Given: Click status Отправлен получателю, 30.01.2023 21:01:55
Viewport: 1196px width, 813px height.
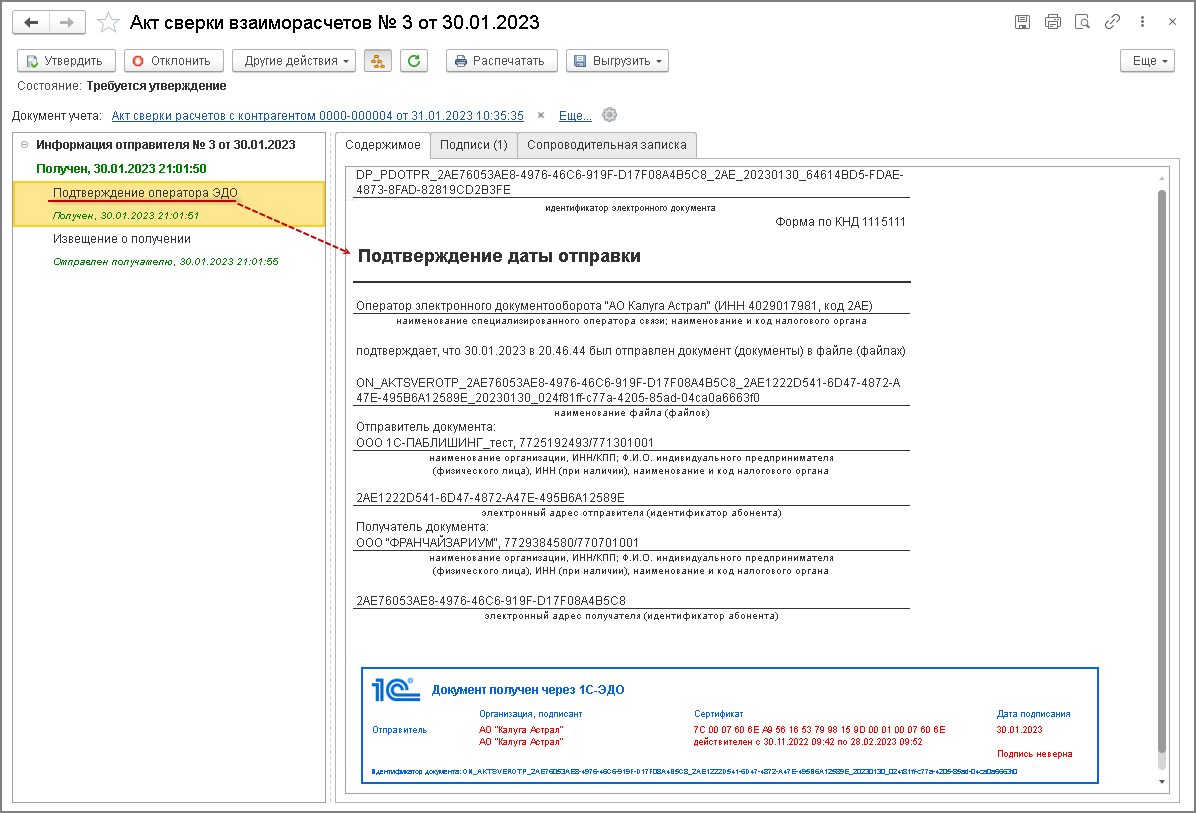Looking at the screenshot, I should coord(166,262).
